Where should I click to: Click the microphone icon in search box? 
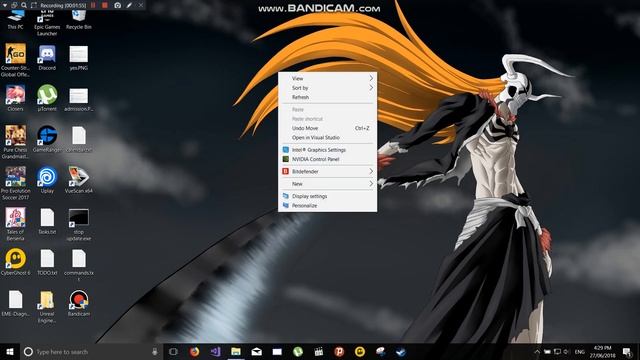point(155,351)
